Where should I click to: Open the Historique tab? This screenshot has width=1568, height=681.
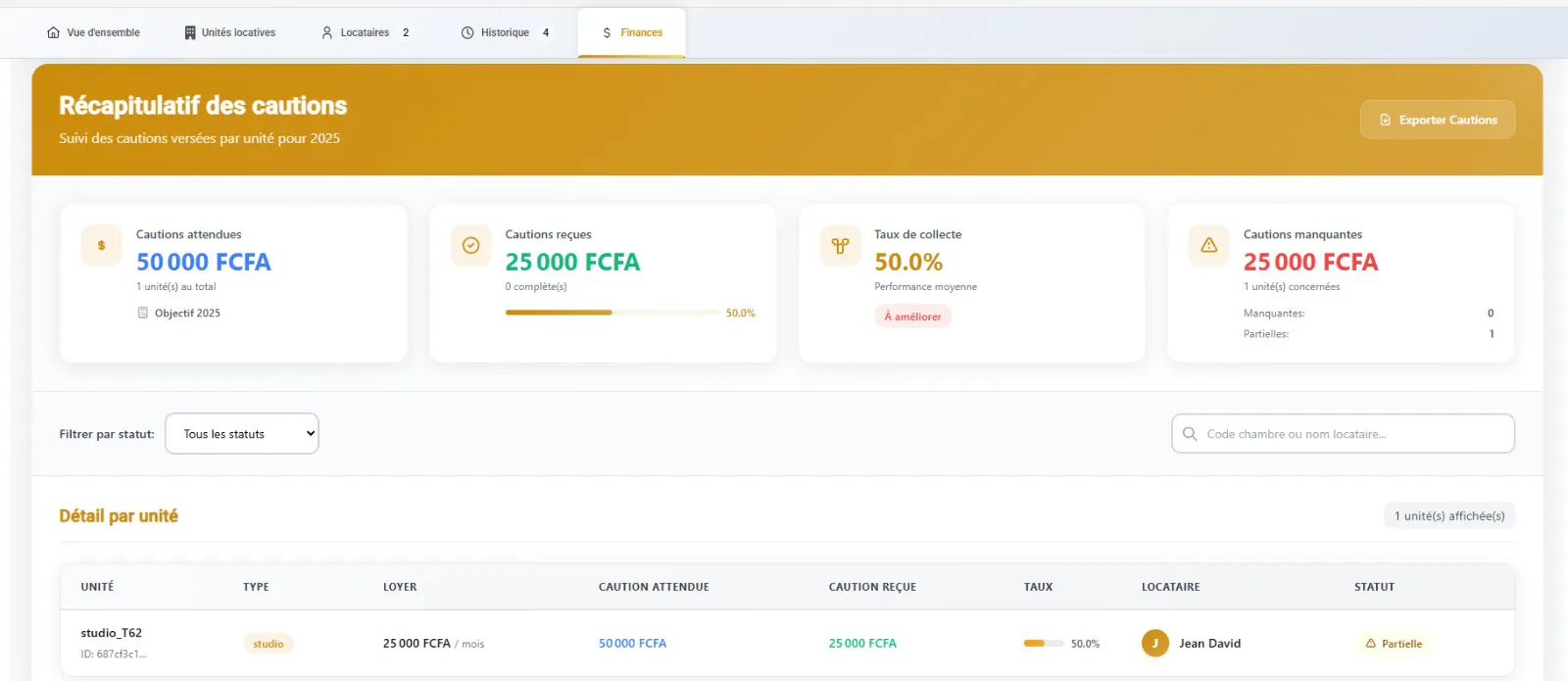[x=506, y=32]
